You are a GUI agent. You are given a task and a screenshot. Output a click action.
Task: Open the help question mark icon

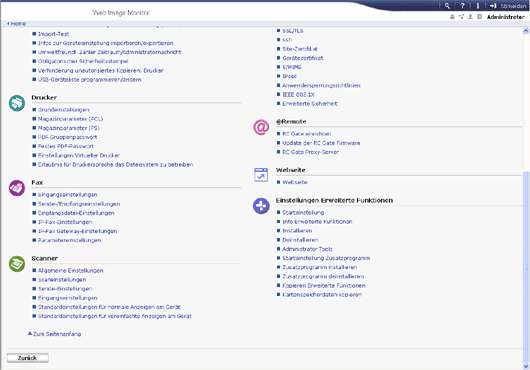click(462, 6)
